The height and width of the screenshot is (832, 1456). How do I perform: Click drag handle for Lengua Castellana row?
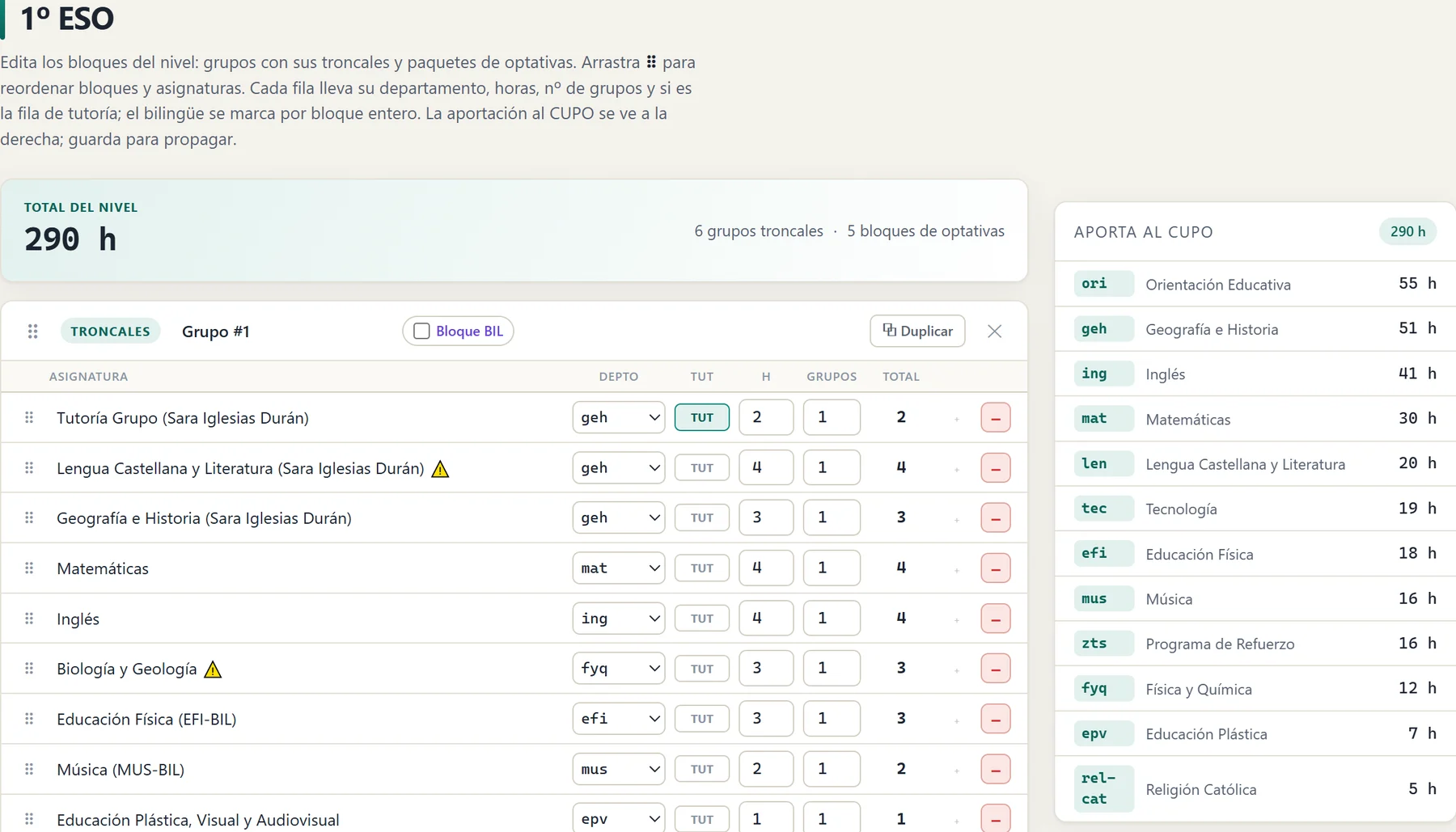29,467
